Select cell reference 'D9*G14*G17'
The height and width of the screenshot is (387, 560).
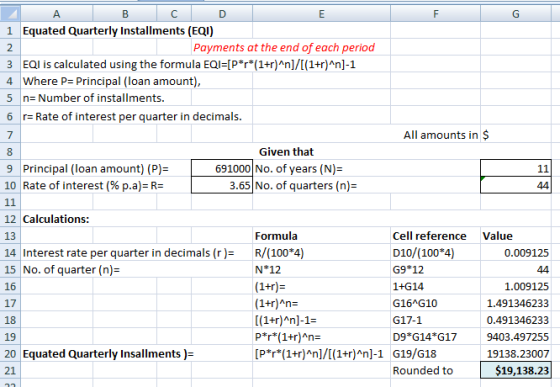tap(425, 336)
